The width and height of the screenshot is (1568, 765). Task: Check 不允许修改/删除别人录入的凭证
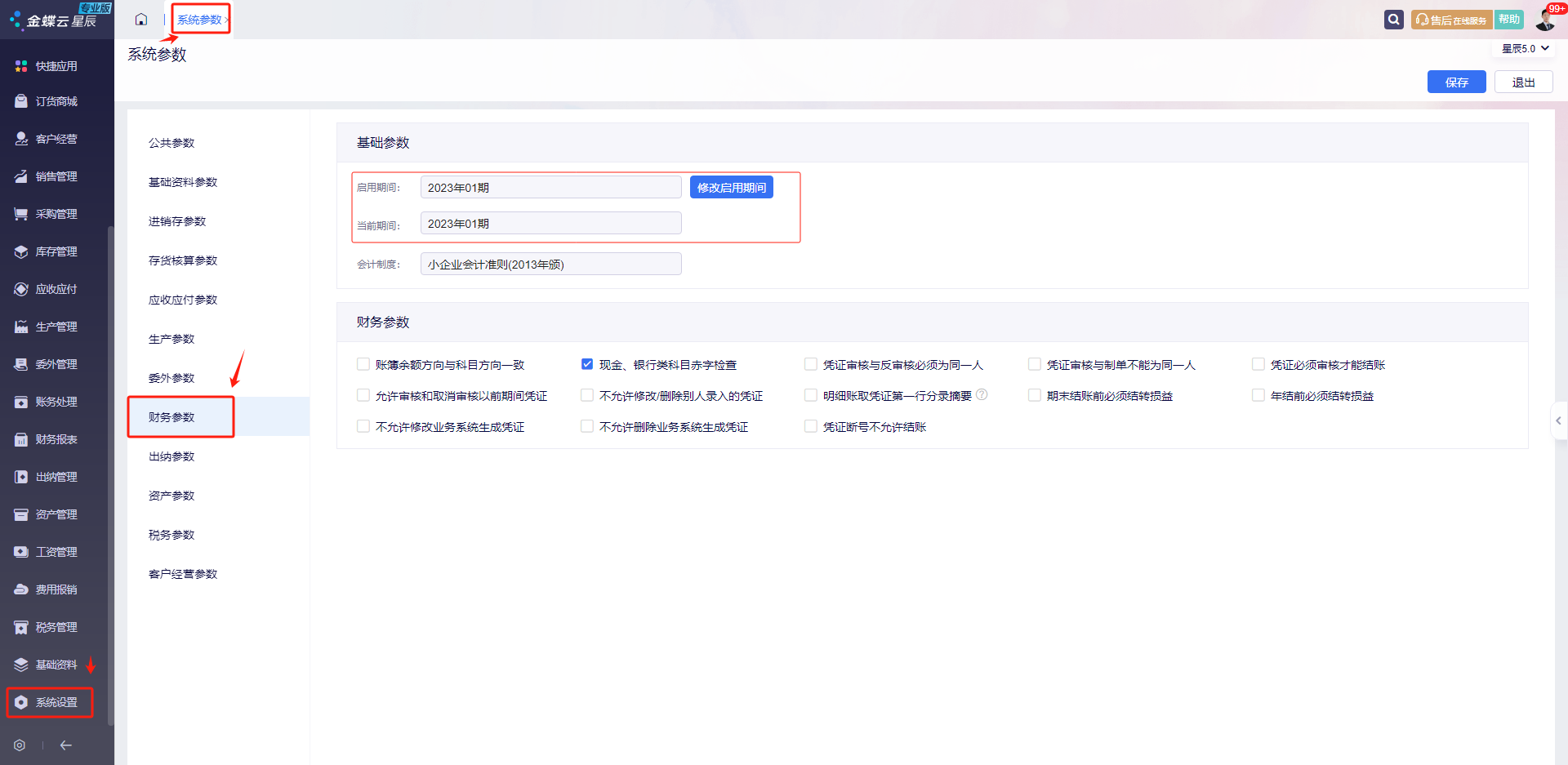pyautogui.click(x=587, y=395)
